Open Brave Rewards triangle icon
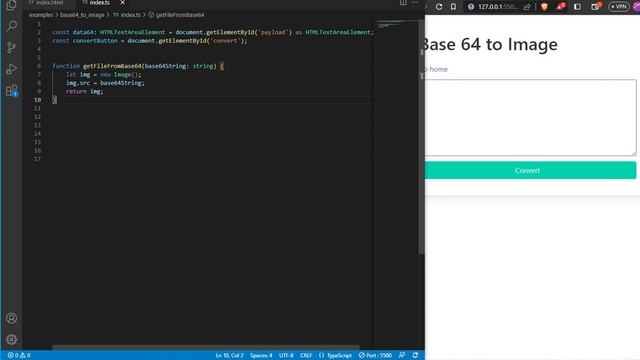The height and width of the screenshot is (360, 640). (x=561, y=6)
